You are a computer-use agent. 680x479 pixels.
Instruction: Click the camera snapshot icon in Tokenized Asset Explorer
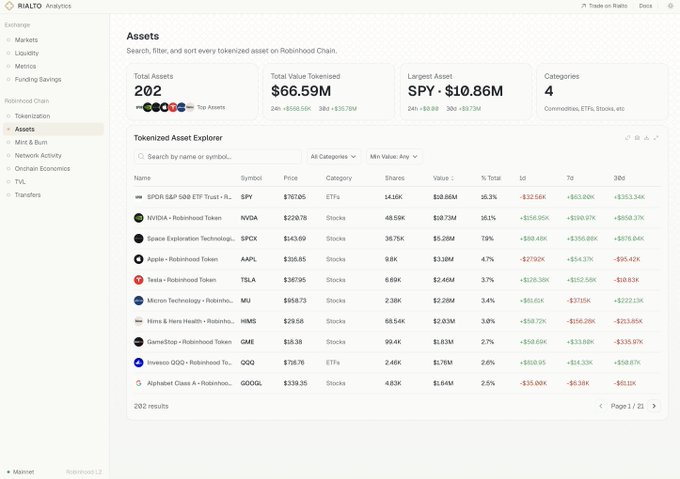pos(637,138)
